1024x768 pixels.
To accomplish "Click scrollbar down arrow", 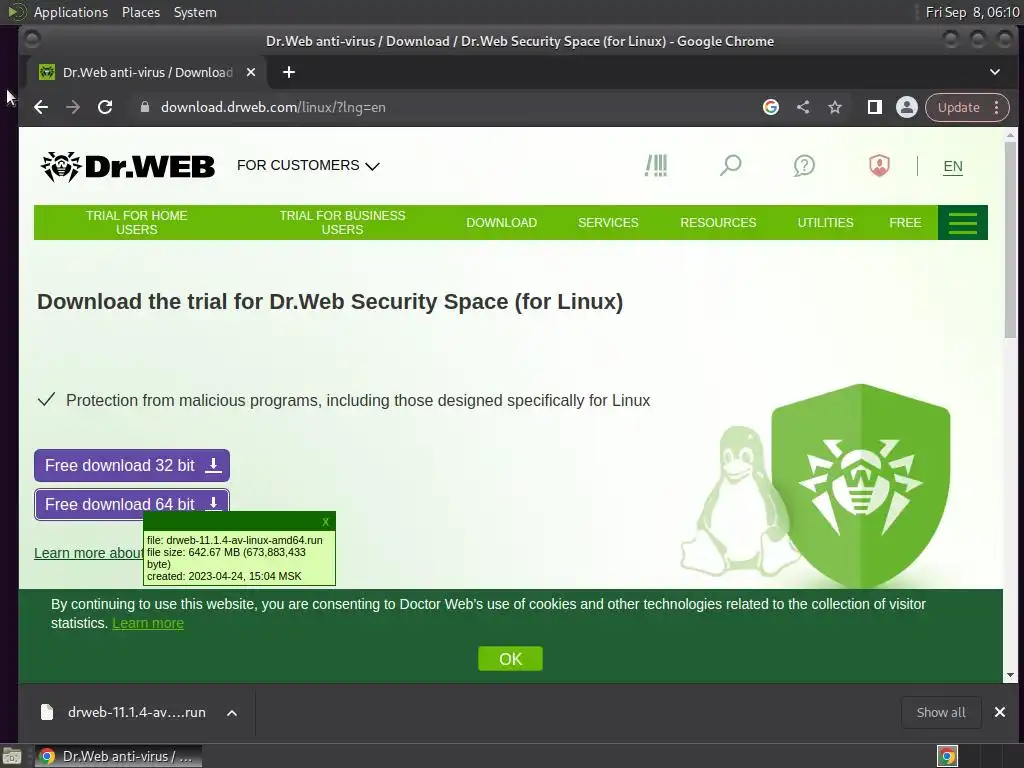I will pyautogui.click(x=1010, y=675).
